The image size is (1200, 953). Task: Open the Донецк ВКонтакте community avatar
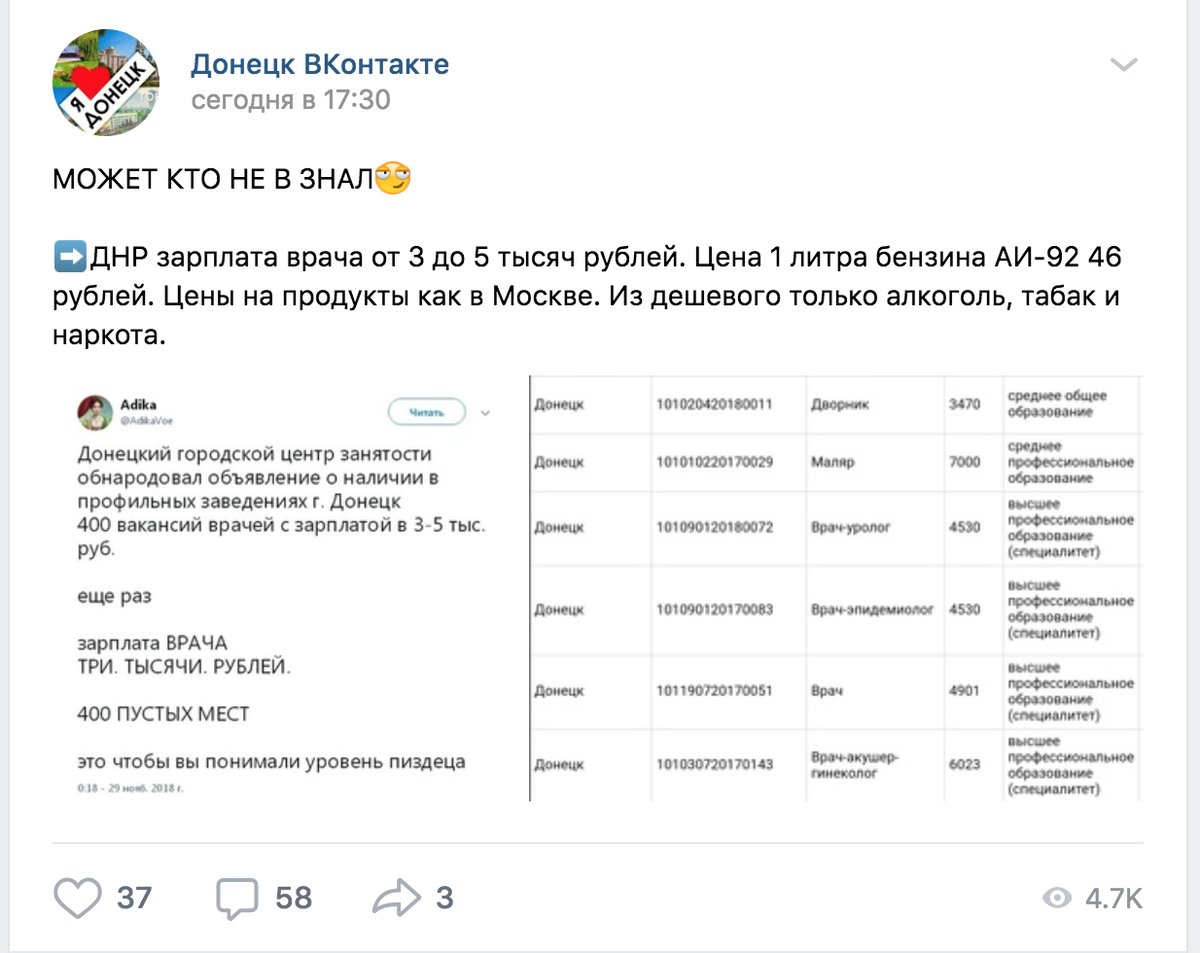point(105,82)
